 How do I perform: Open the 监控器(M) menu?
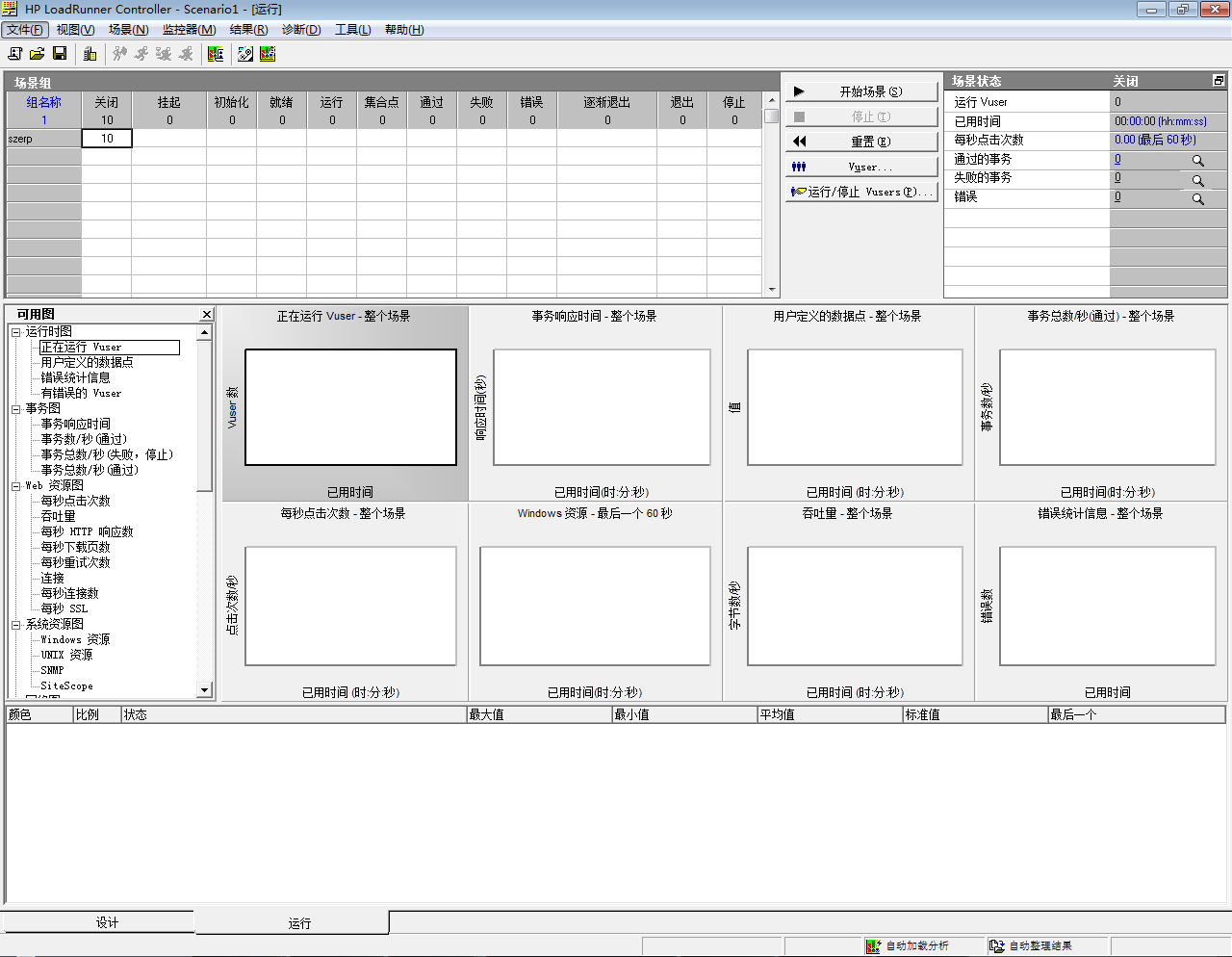point(189,30)
